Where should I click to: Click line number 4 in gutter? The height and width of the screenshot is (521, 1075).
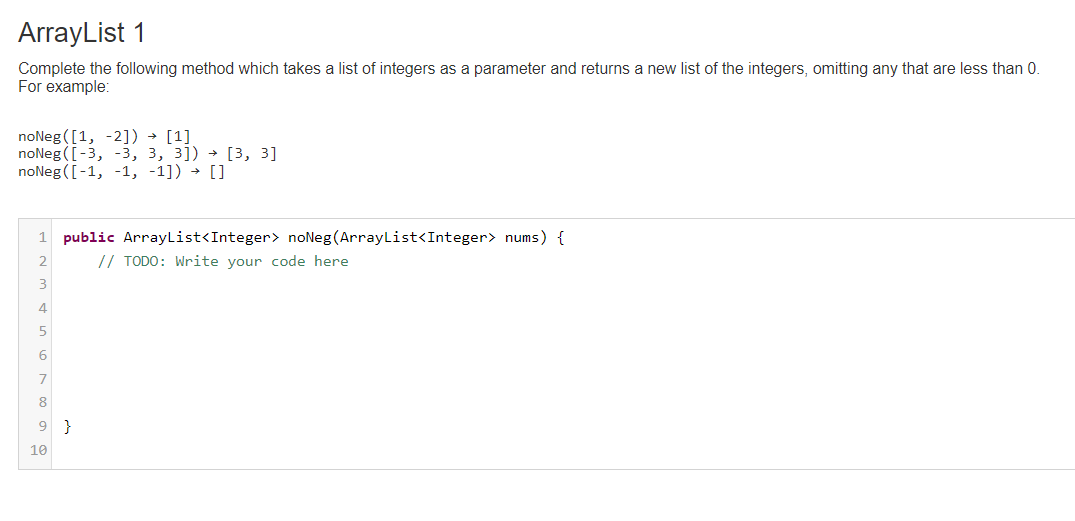(43, 308)
